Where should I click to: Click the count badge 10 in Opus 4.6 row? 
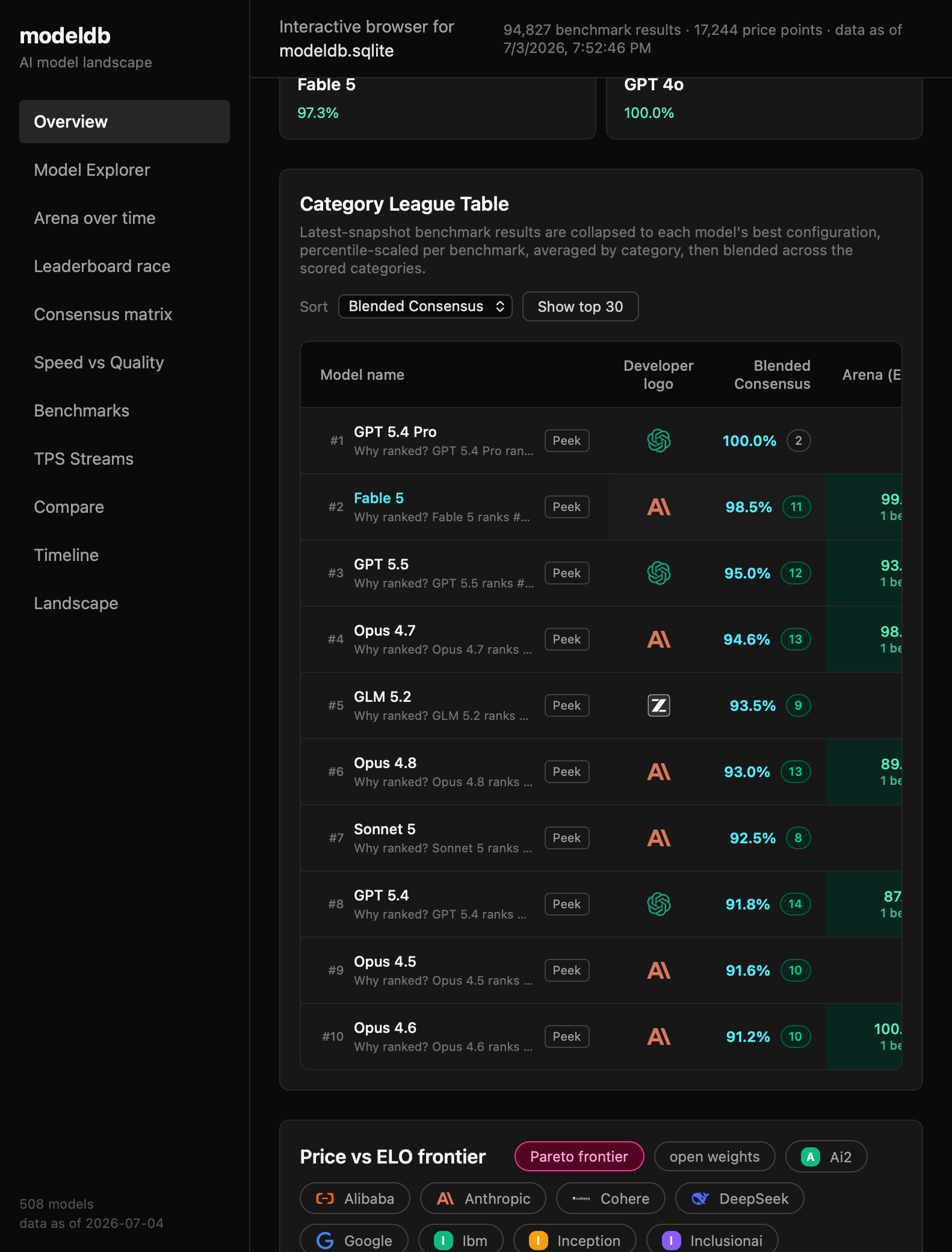796,1037
